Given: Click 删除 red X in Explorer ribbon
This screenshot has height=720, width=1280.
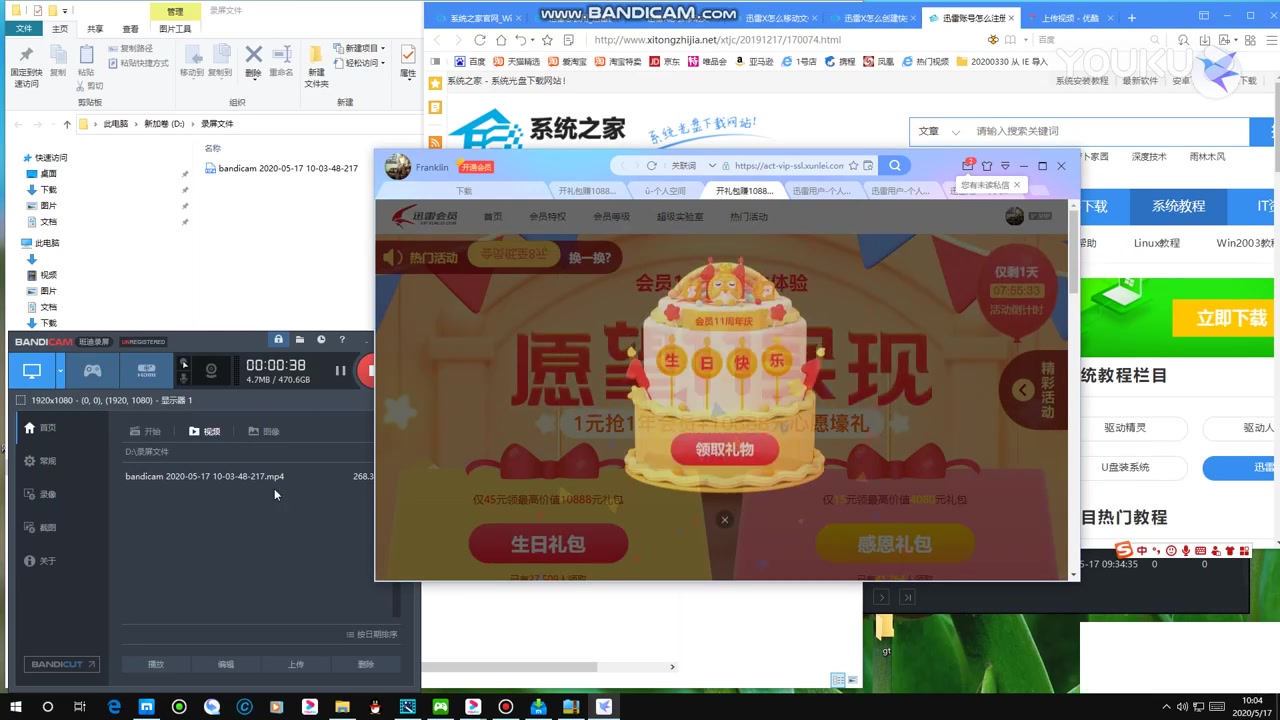Looking at the screenshot, I should [x=253, y=61].
